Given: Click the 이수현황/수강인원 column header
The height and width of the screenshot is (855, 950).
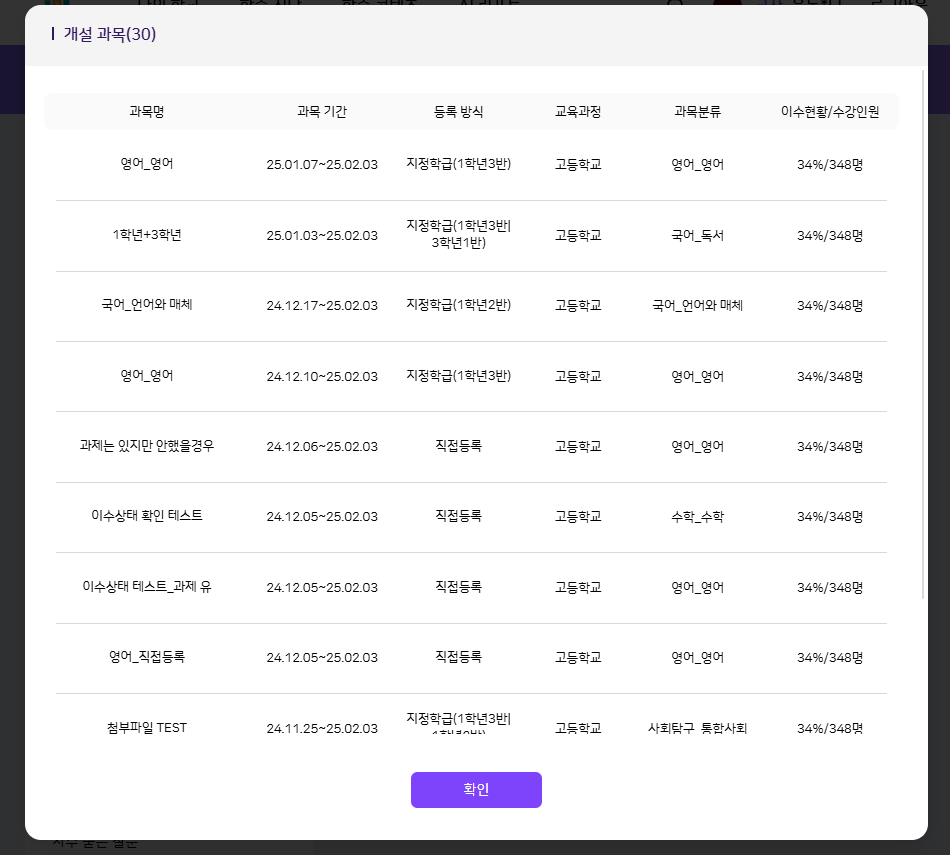Looking at the screenshot, I should click(830, 112).
